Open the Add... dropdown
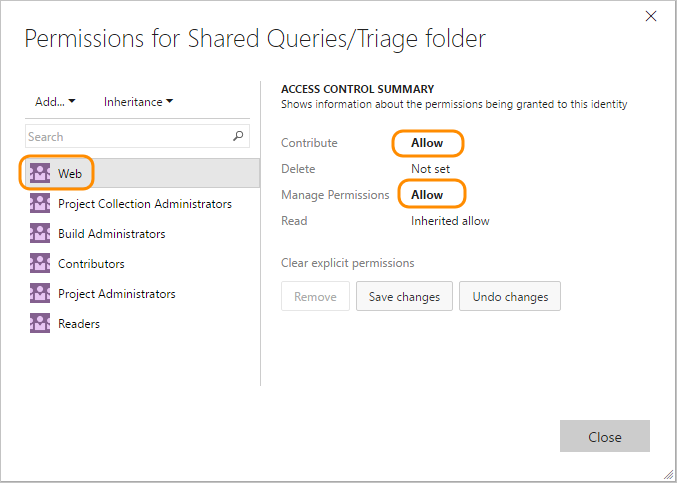This screenshot has width=677, height=483. coord(55,102)
